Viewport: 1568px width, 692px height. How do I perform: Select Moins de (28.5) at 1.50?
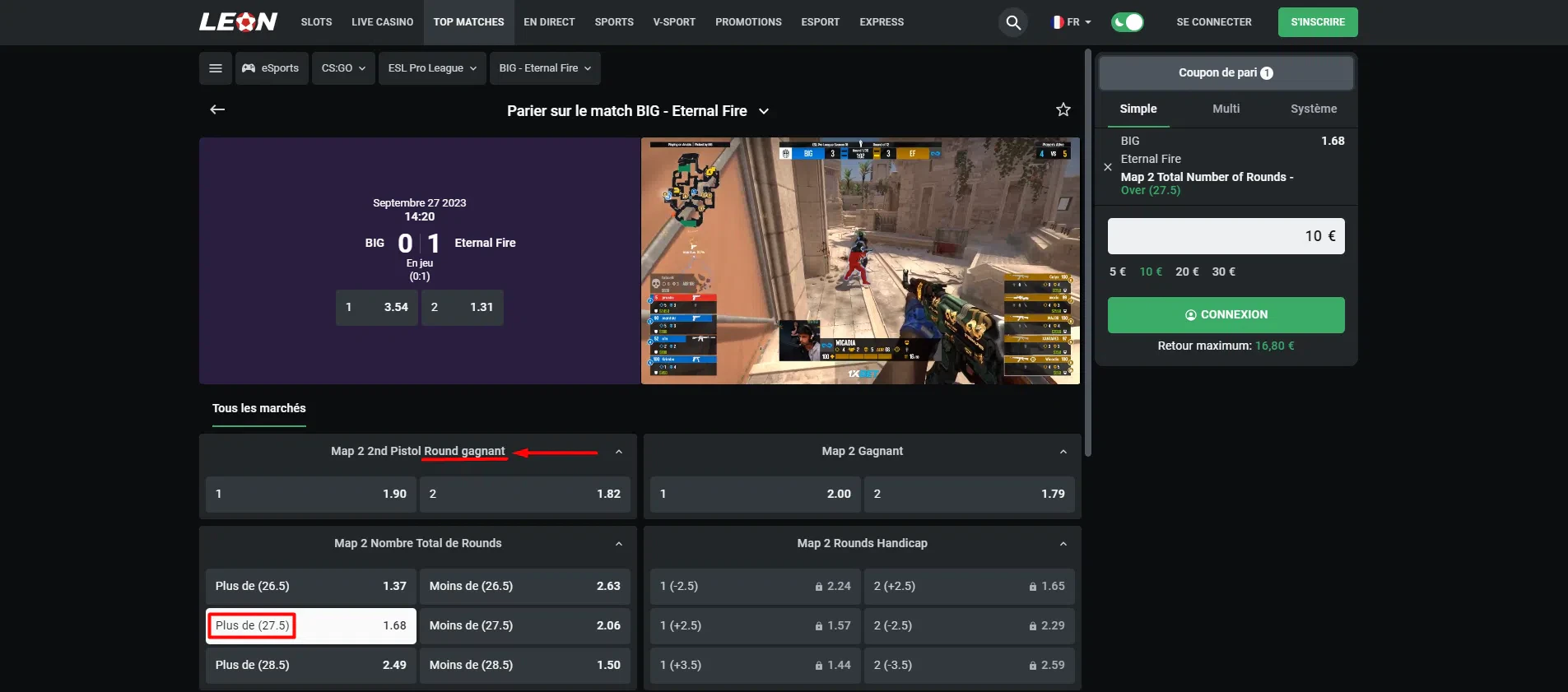pos(525,665)
